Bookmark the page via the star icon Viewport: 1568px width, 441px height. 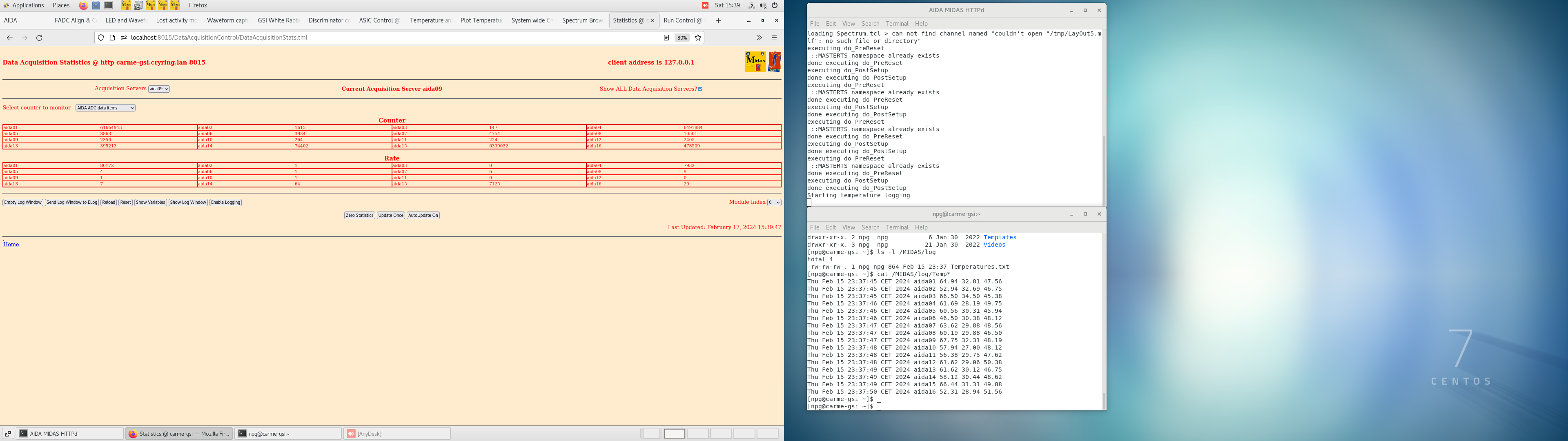[697, 37]
